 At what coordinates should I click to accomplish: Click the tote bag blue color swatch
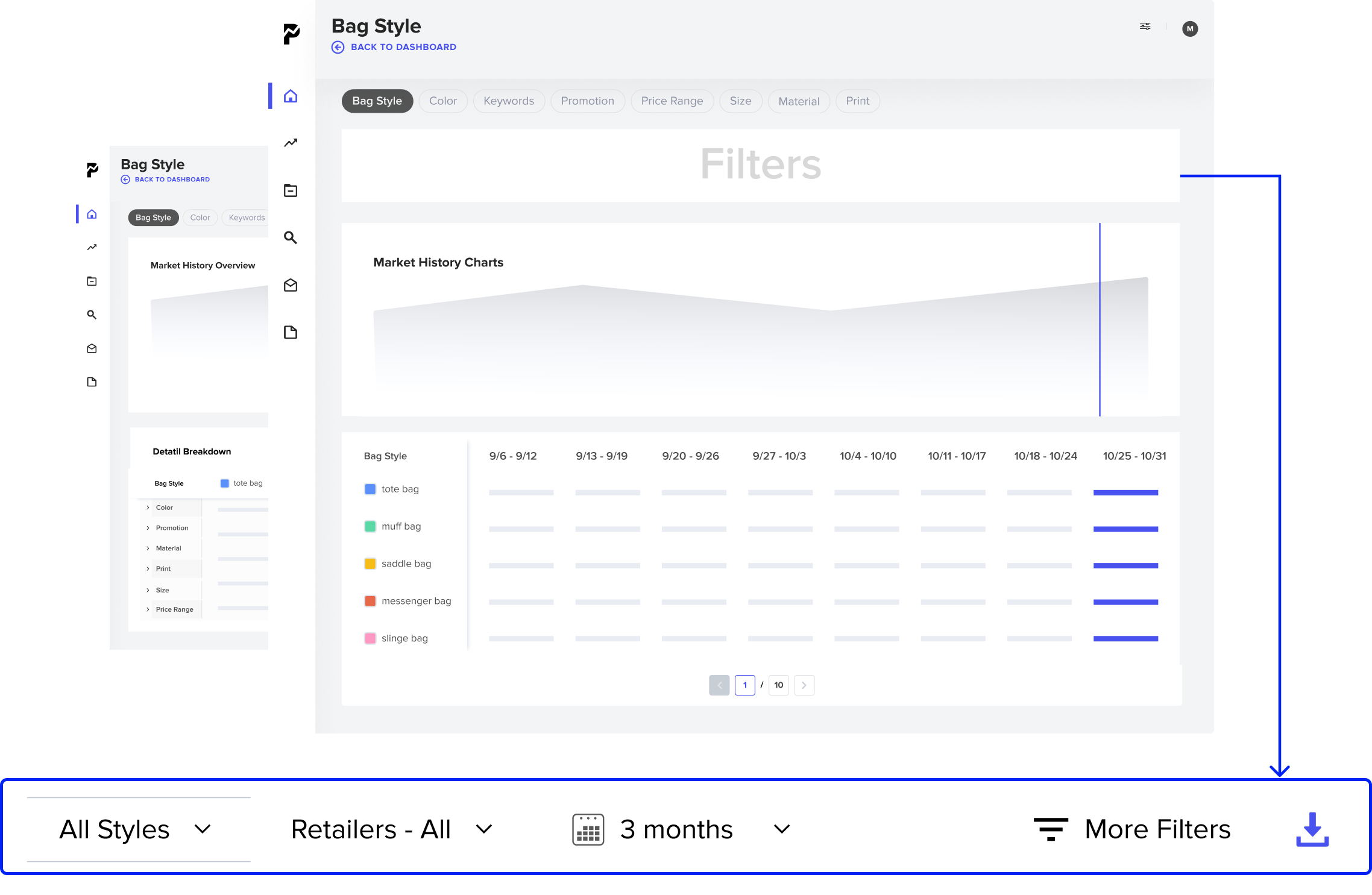tap(370, 489)
